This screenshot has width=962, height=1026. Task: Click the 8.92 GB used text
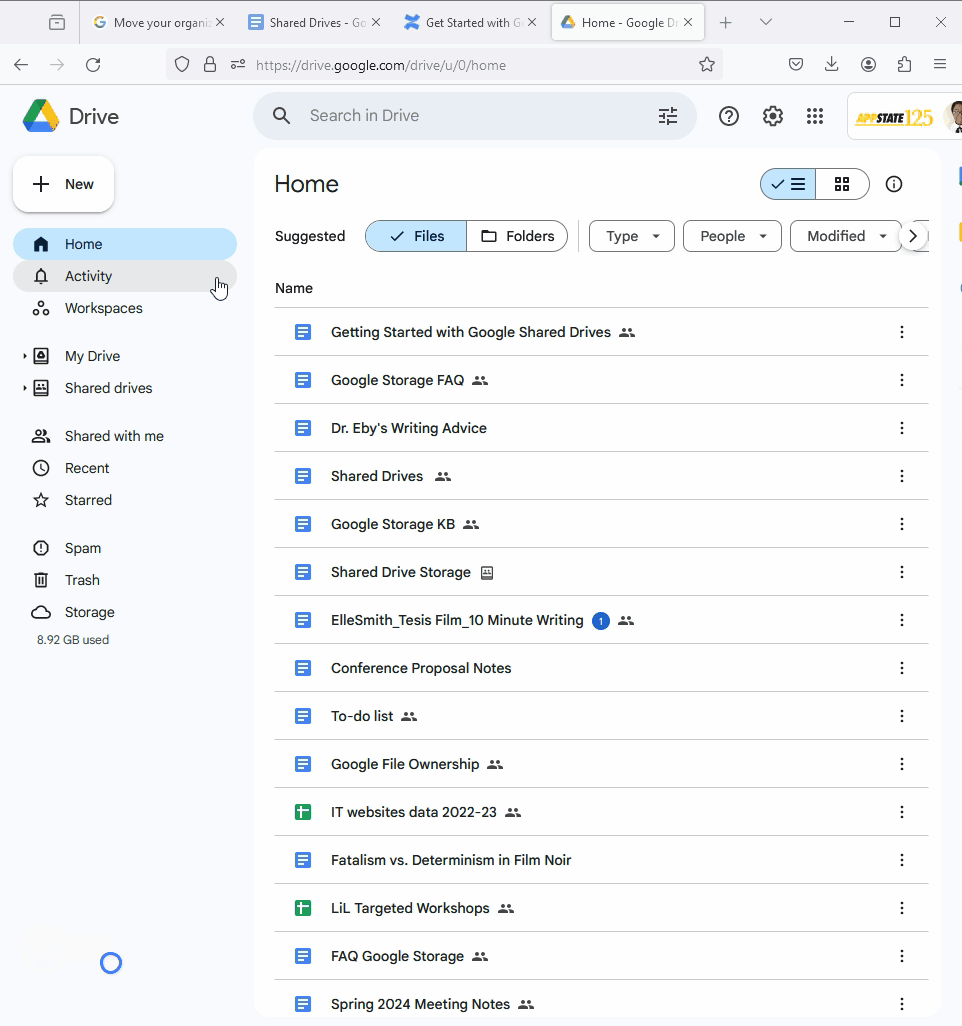coord(73,640)
